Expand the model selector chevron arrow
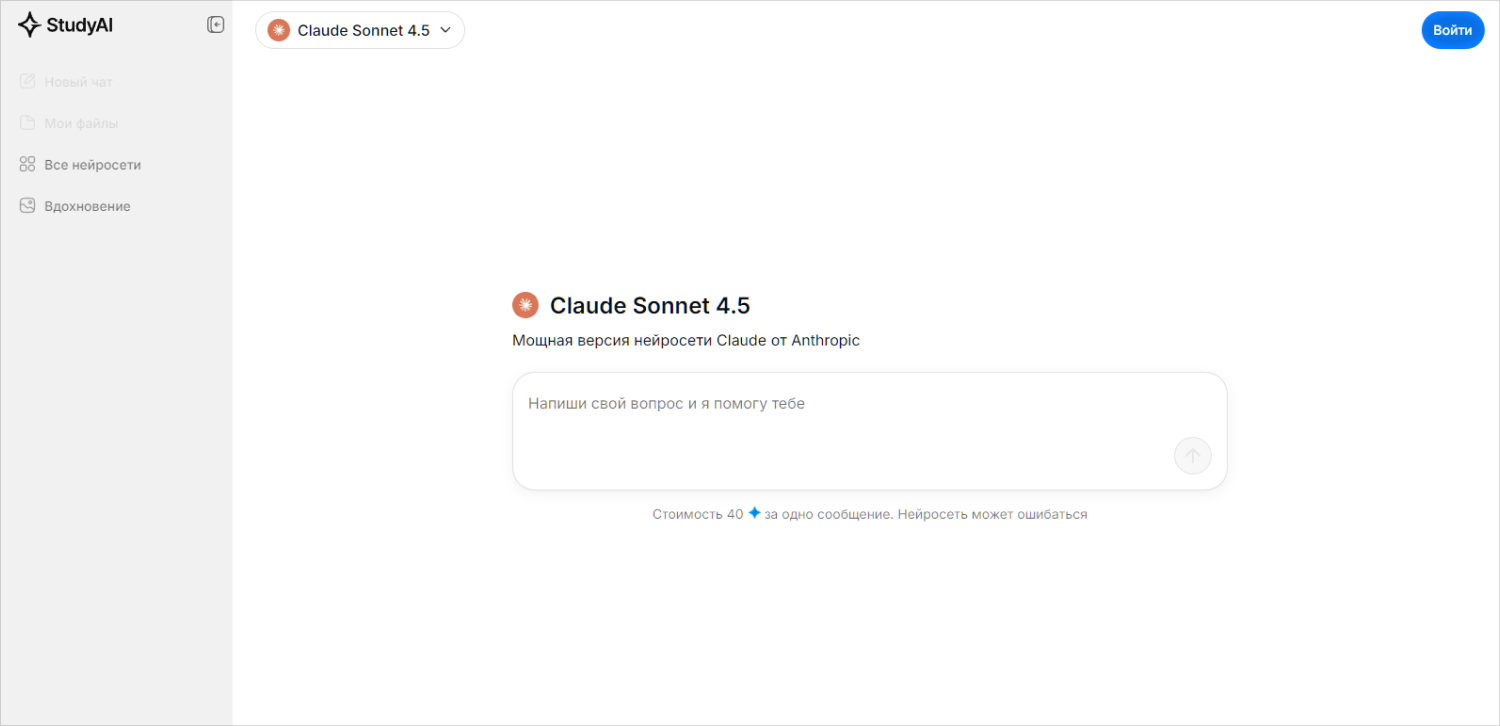1500x726 pixels. pyautogui.click(x=446, y=30)
